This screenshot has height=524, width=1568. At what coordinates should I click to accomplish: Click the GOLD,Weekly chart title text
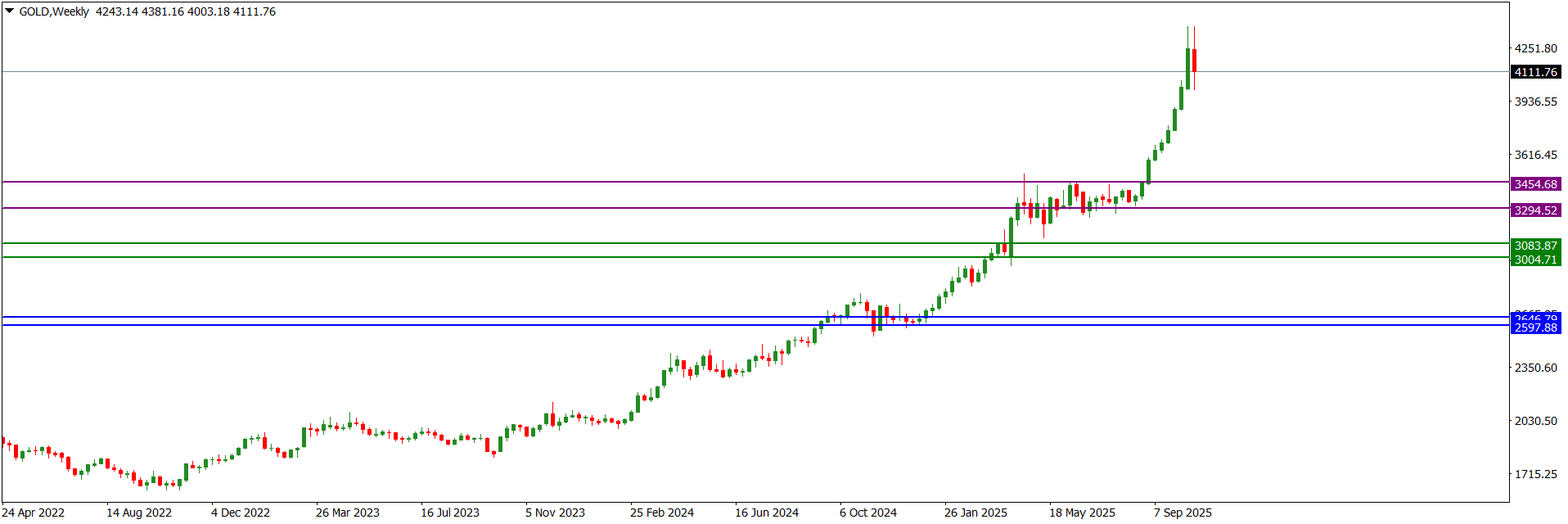click(54, 11)
